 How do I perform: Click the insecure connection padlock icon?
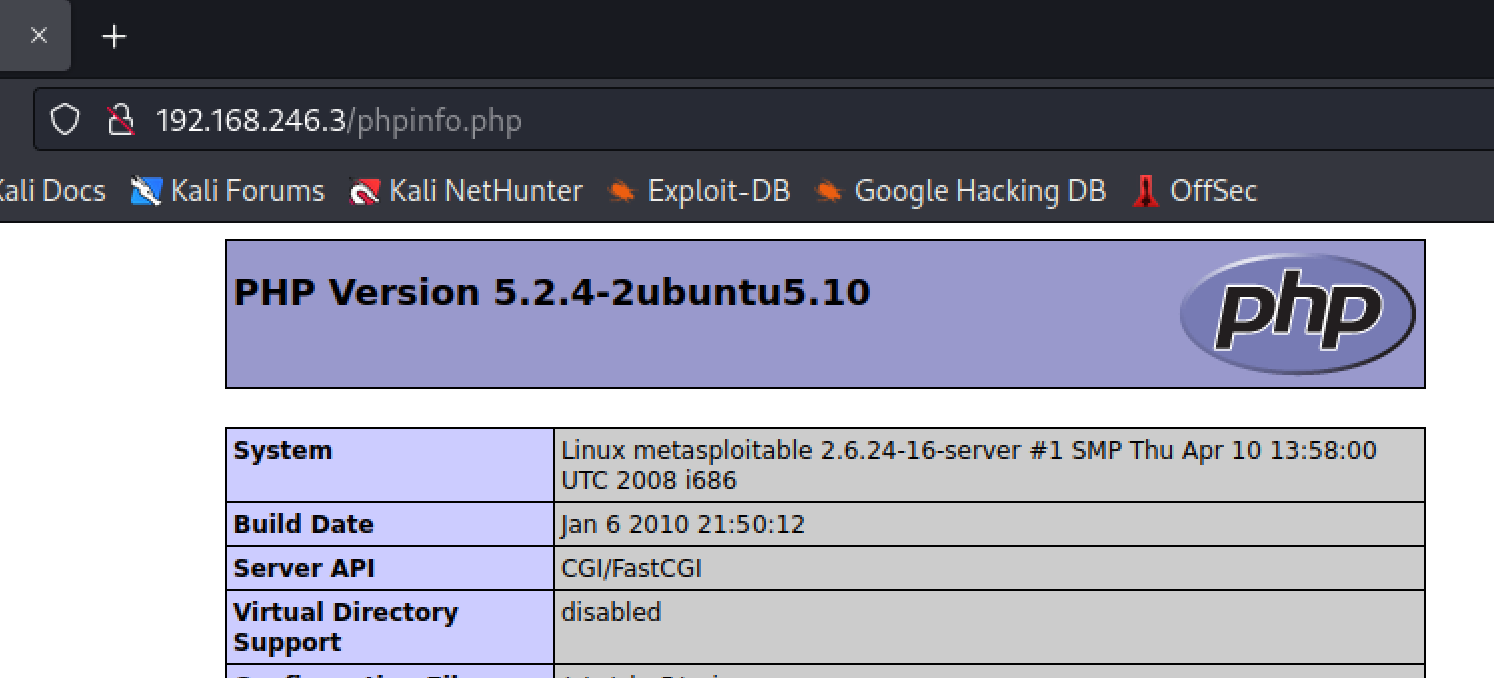point(120,121)
